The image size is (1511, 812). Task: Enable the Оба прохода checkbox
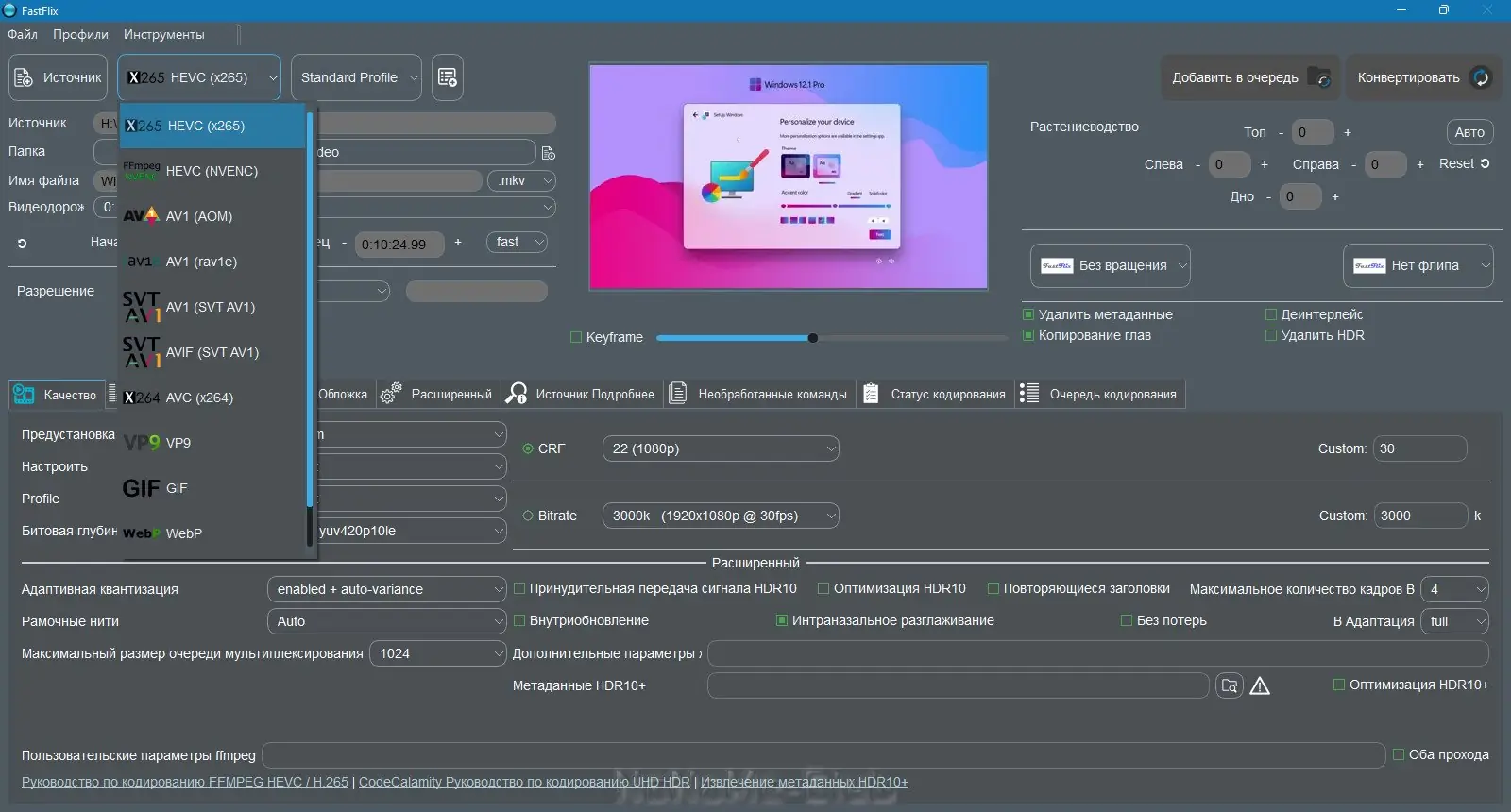tap(1399, 754)
